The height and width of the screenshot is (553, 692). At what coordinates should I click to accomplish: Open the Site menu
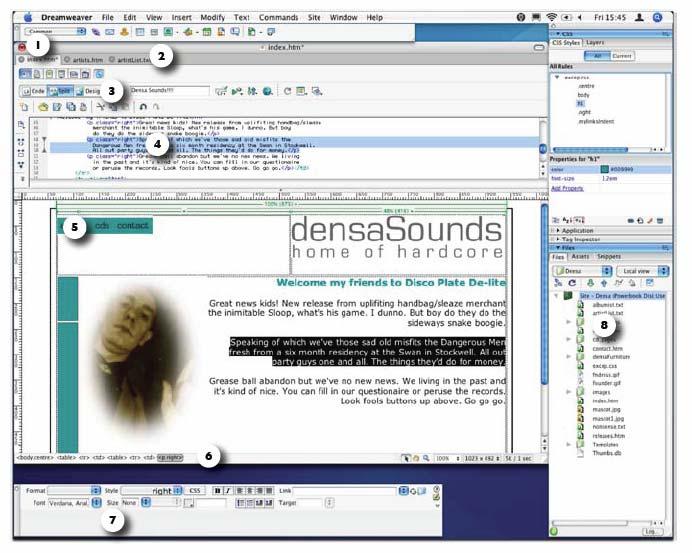[314, 18]
